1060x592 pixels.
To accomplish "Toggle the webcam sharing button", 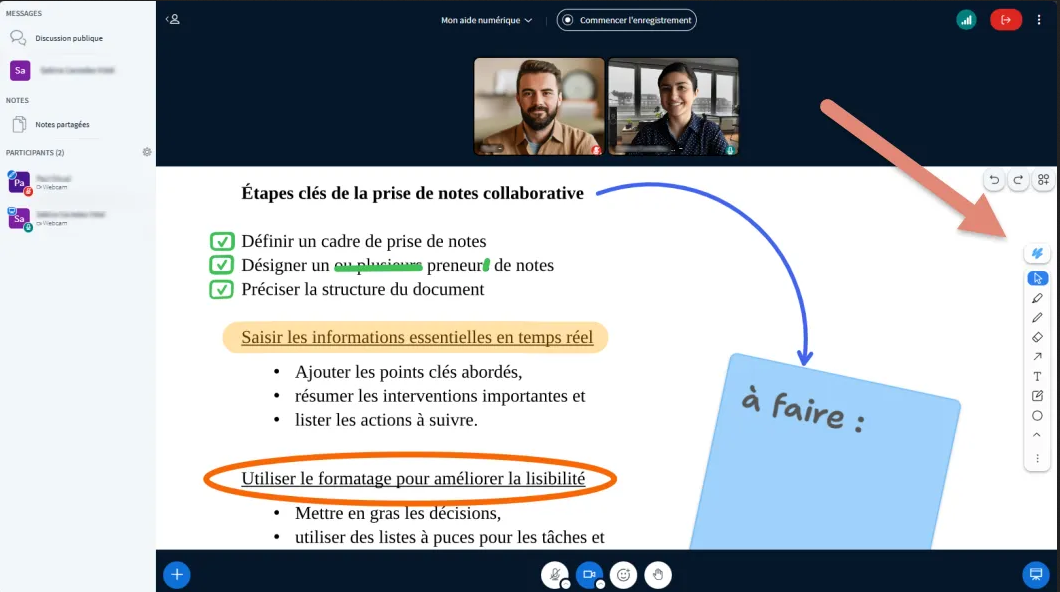I will pos(589,574).
